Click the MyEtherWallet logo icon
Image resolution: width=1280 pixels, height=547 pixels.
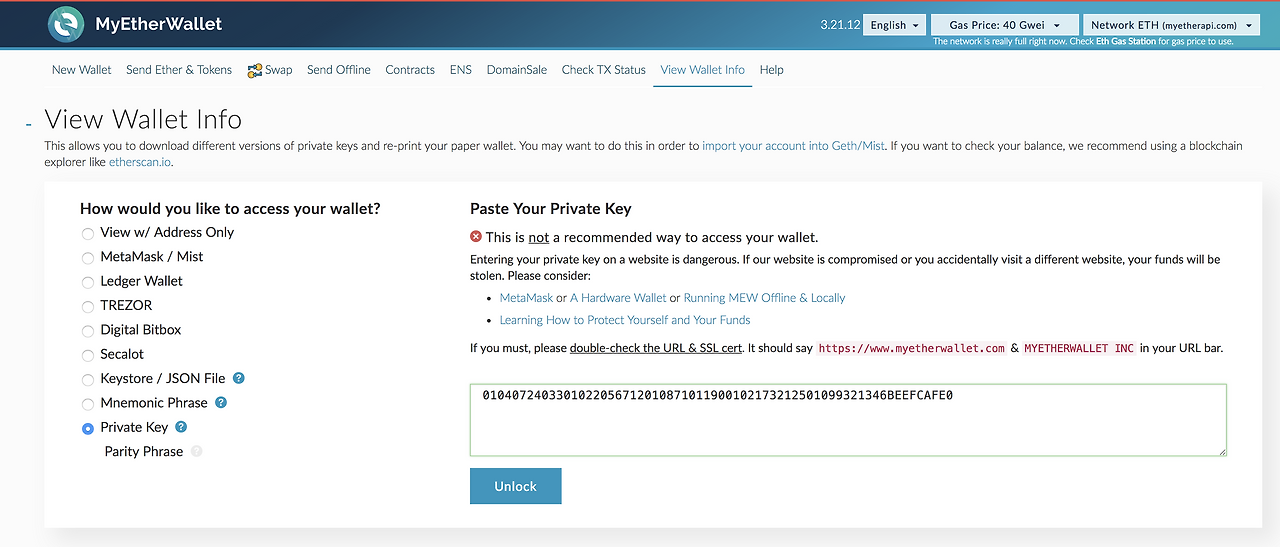[x=66, y=24]
